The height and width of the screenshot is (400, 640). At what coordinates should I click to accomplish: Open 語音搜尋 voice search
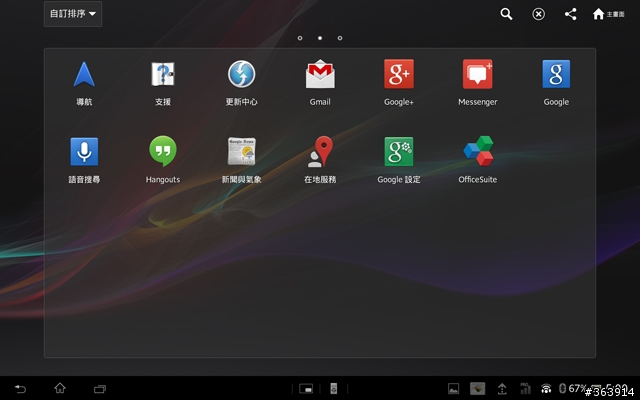pyautogui.click(x=84, y=160)
